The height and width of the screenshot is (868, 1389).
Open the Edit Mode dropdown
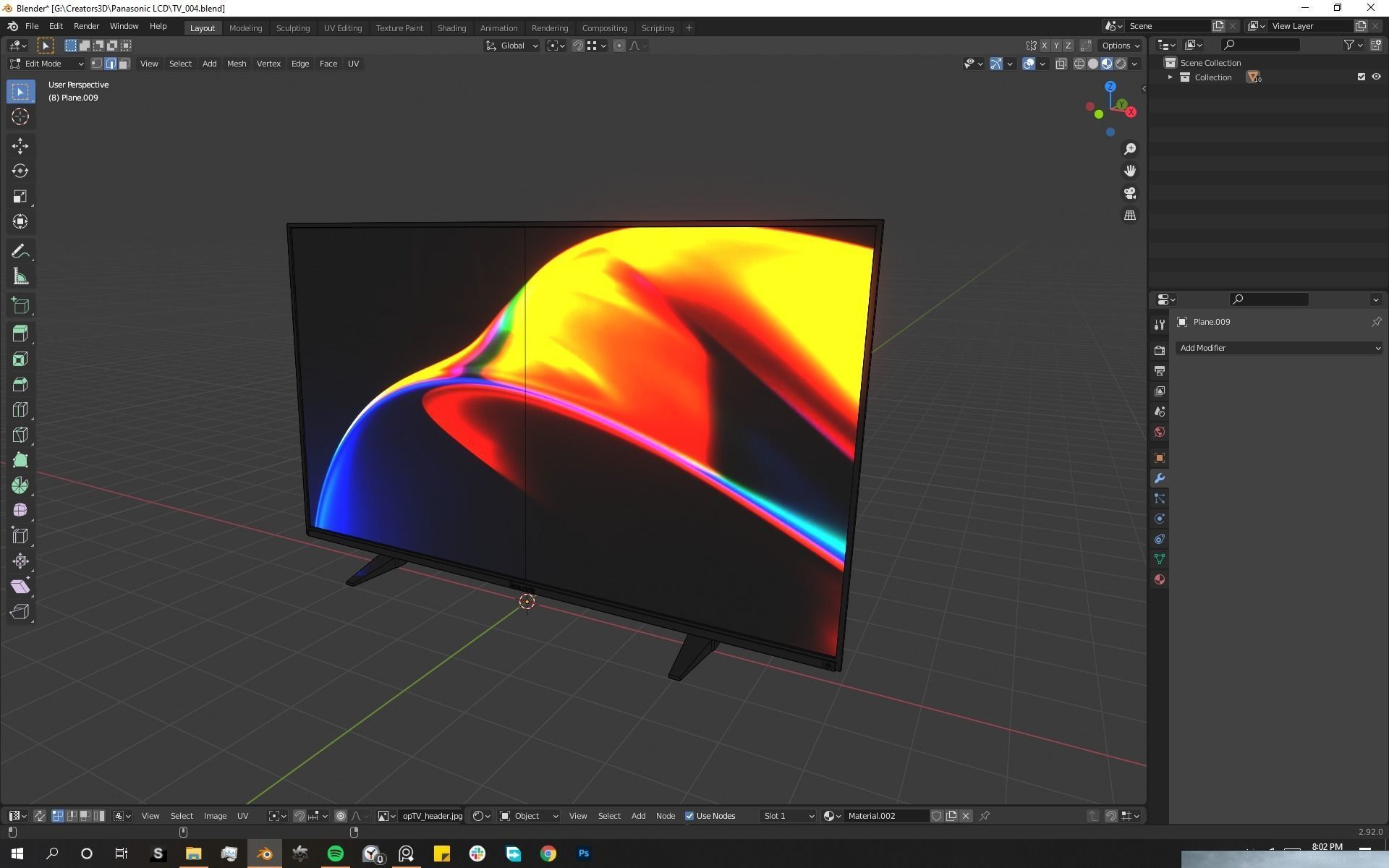click(x=47, y=64)
